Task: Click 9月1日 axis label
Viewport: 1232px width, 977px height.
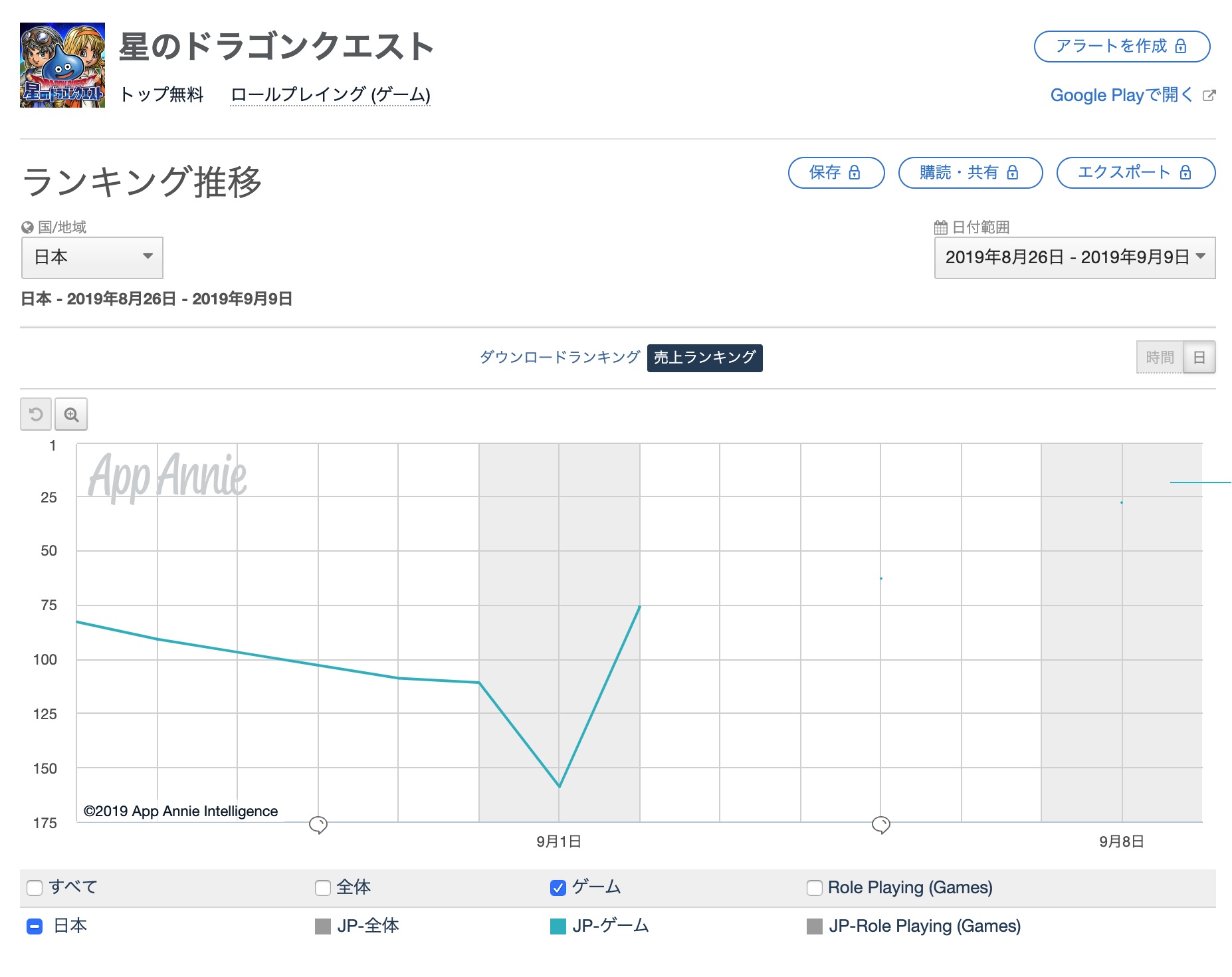Action: tap(559, 842)
